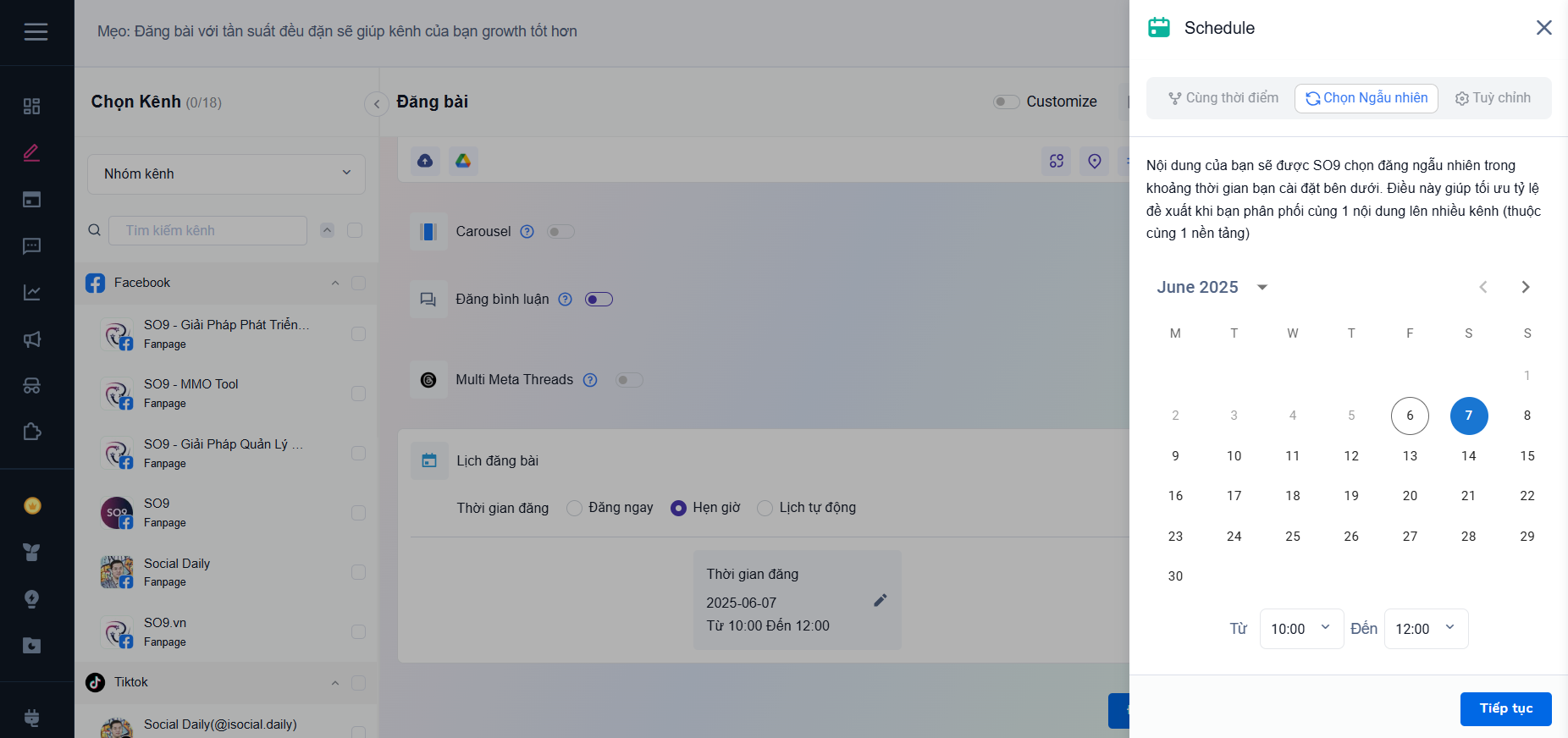1568x738 pixels.
Task: Open the calendar window icon in sidebar
Action: pos(31,200)
